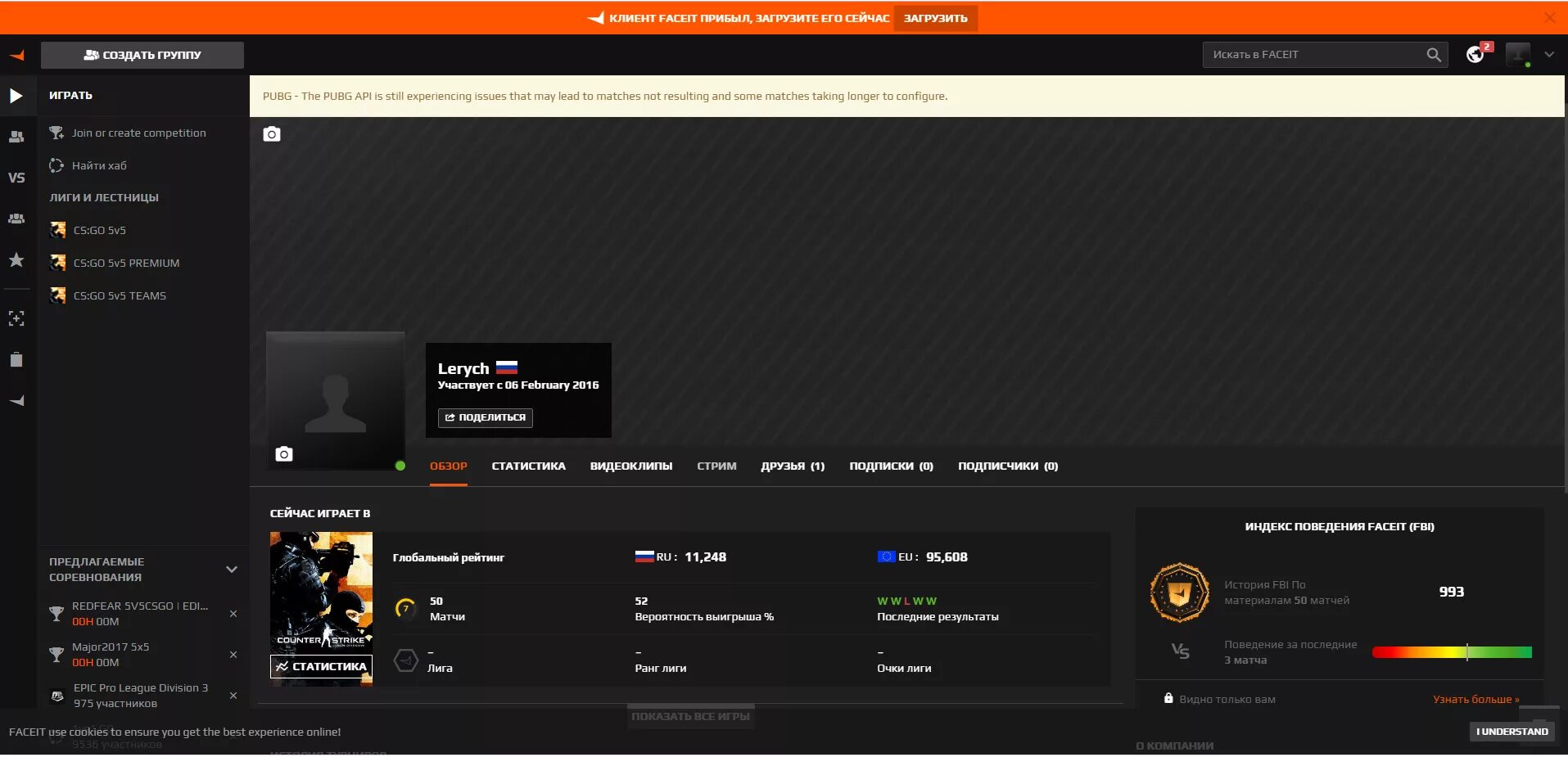Click the RU ranking value 11,248
This screenshot has height=757, width=1568.
pos(705,556)
